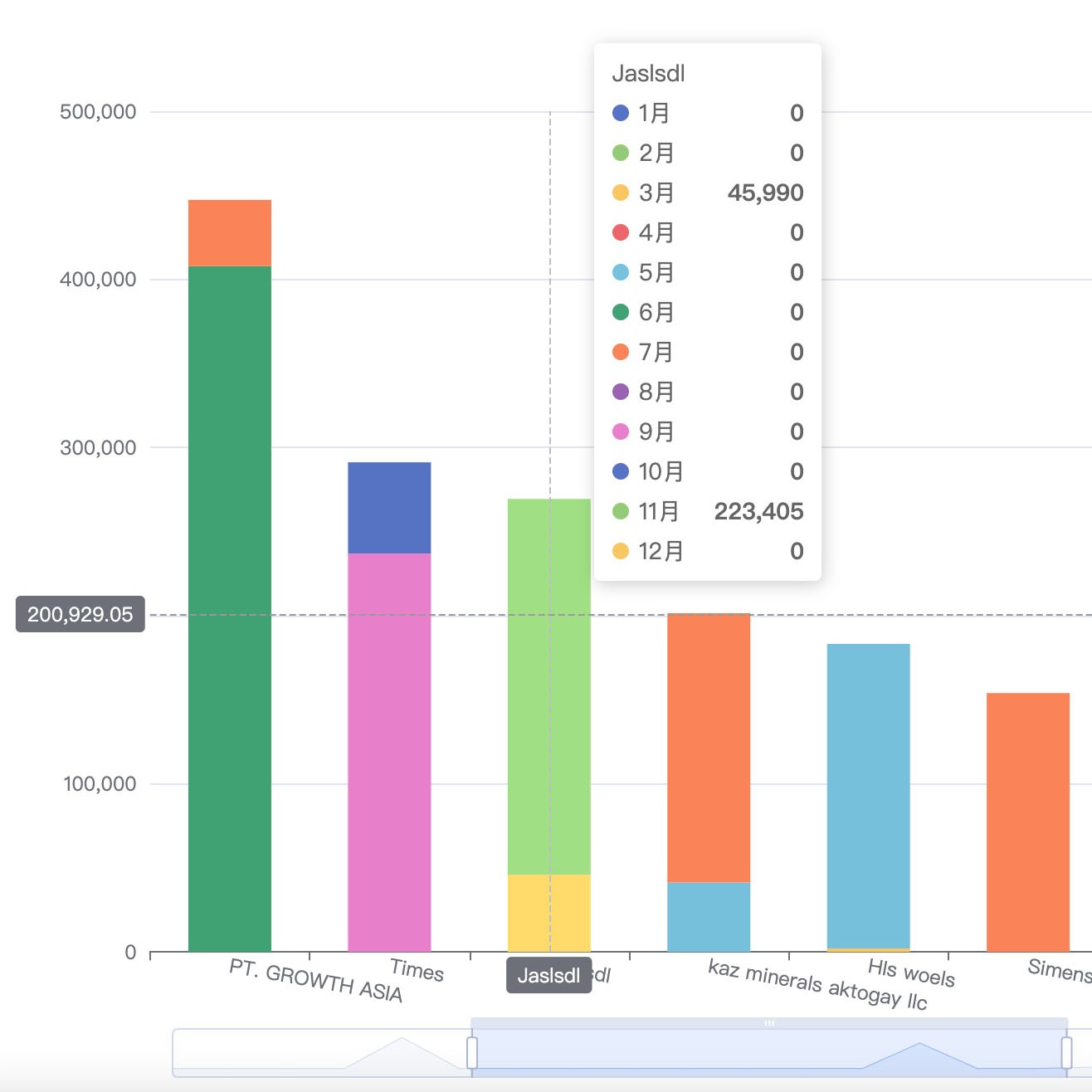This screenshot has height=1092, width=1092.
Task: Click the Times axis label
Action: click(417, 969)
